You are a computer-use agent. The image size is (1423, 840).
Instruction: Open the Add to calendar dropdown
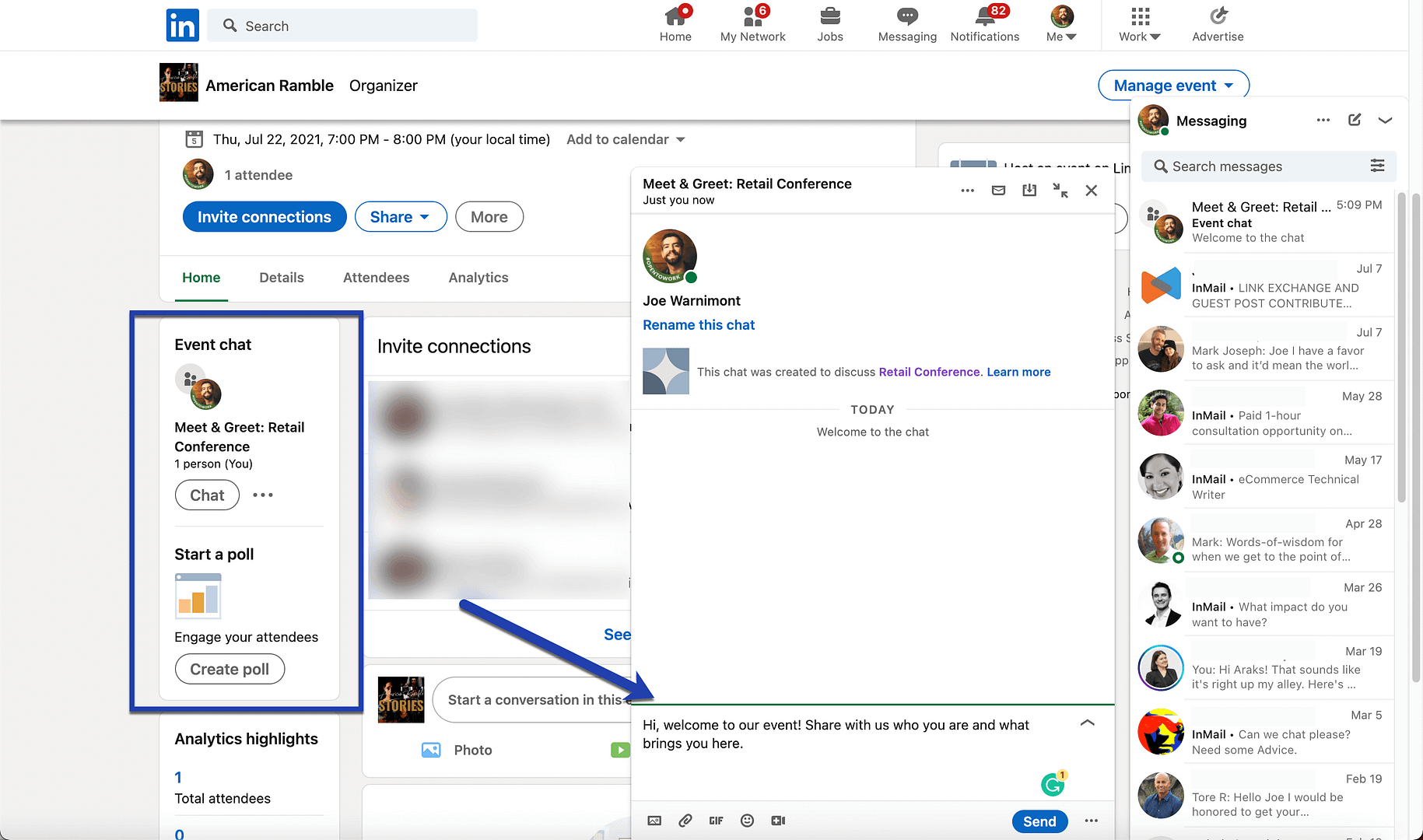625,139
